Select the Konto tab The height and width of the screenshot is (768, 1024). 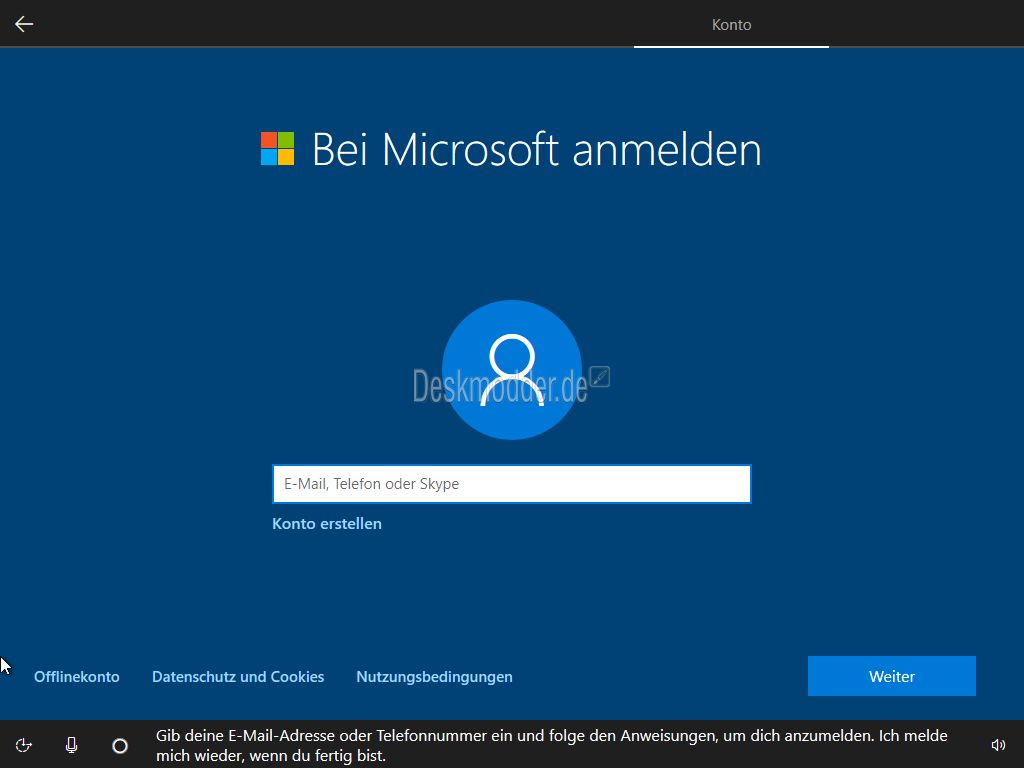coord(731,24)
